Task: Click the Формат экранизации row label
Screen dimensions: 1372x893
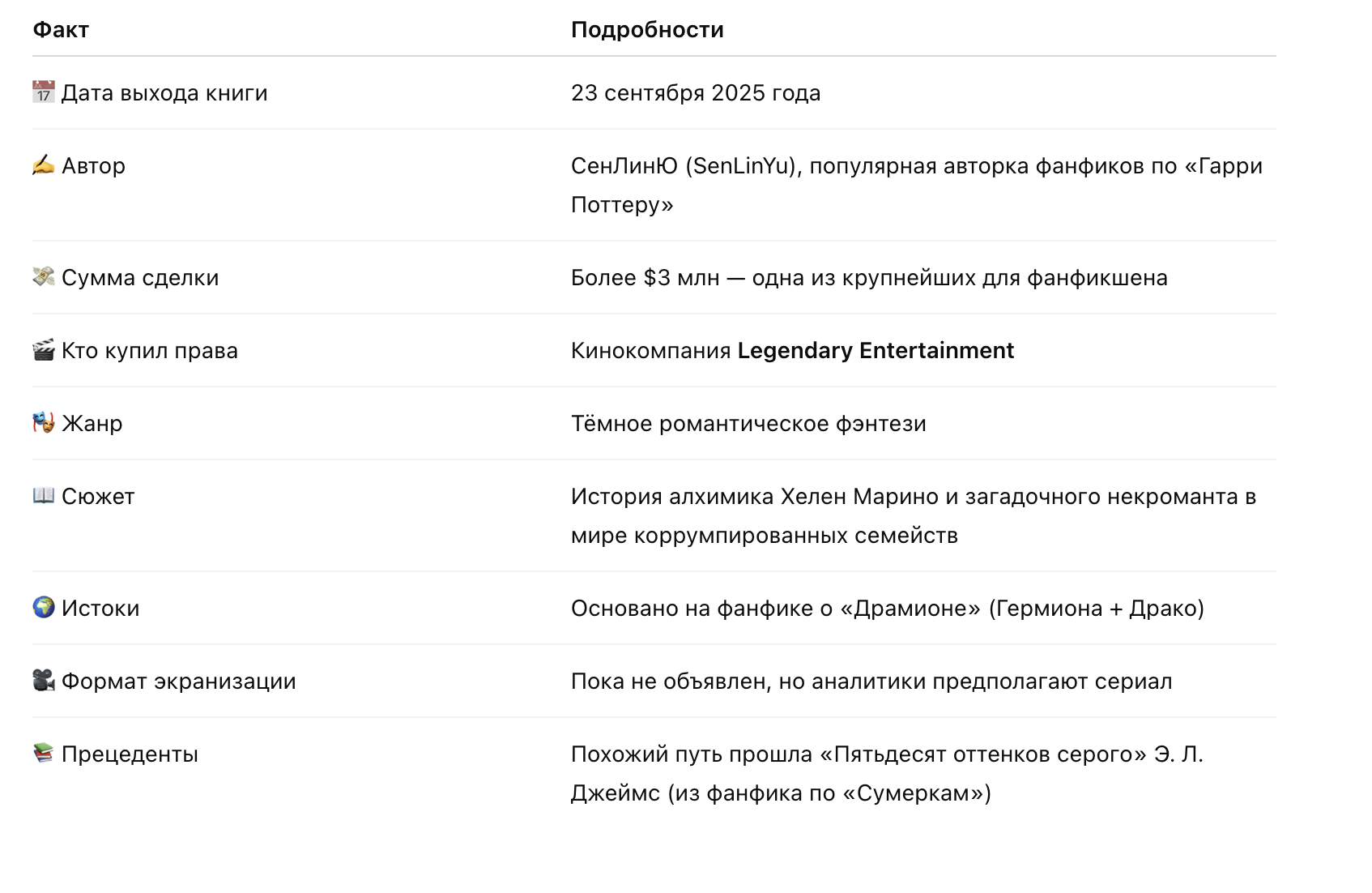Action: tap(179, 681)
